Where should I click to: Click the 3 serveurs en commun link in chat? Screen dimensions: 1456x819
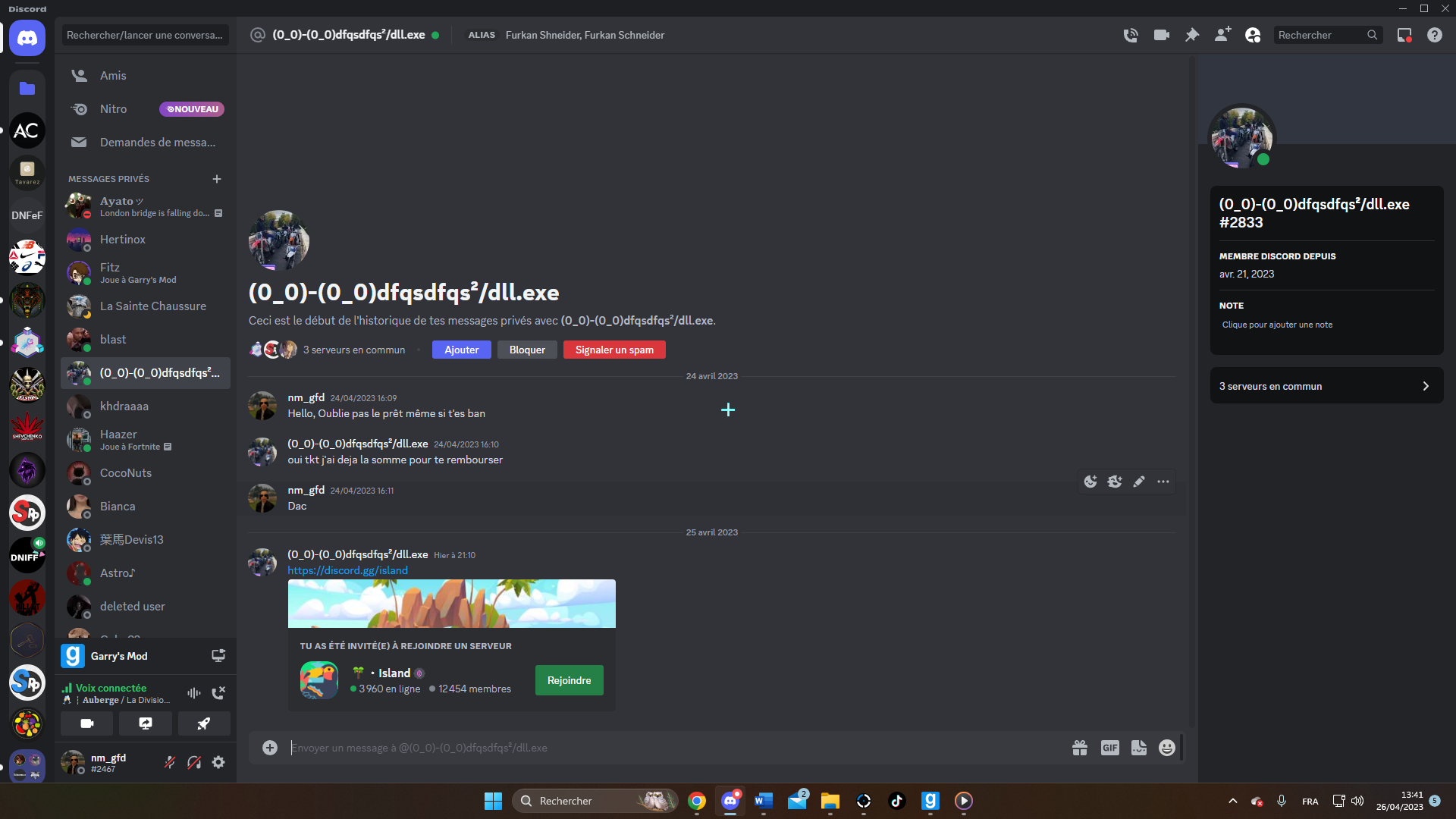[x=354, y=350]
